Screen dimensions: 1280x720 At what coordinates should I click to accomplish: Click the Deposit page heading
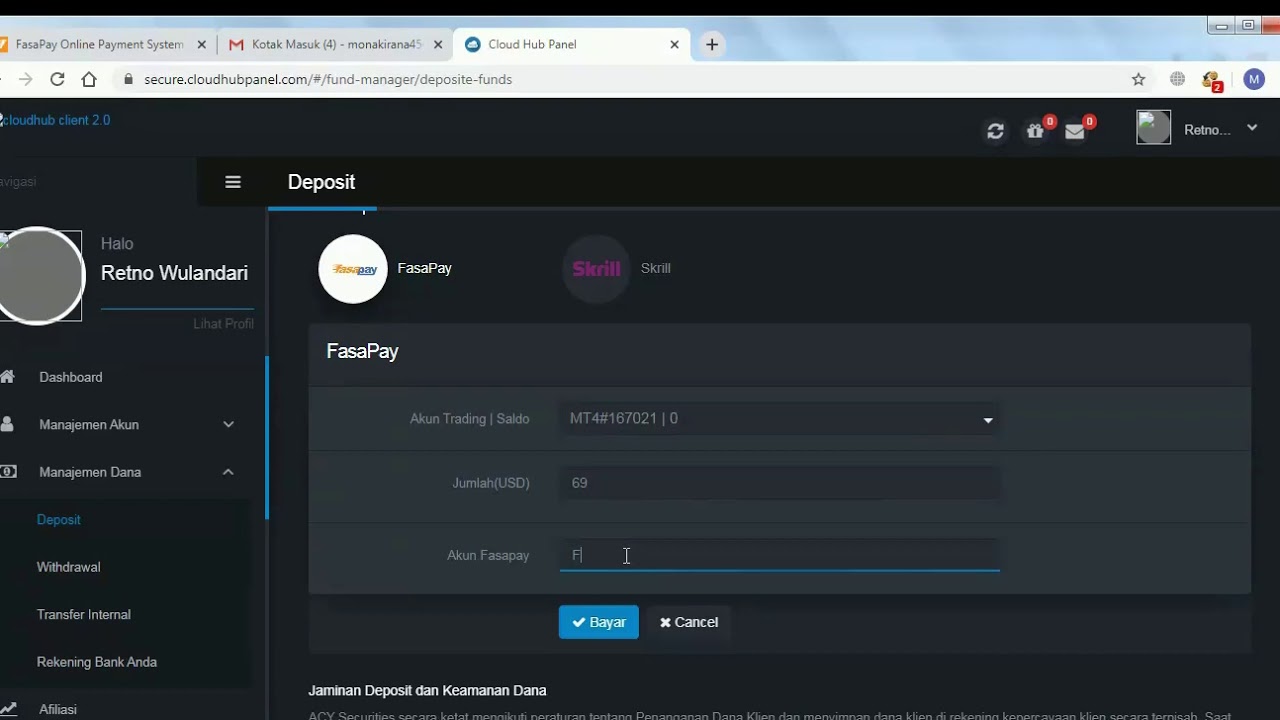pyautogui.click(x=321, y=182)
